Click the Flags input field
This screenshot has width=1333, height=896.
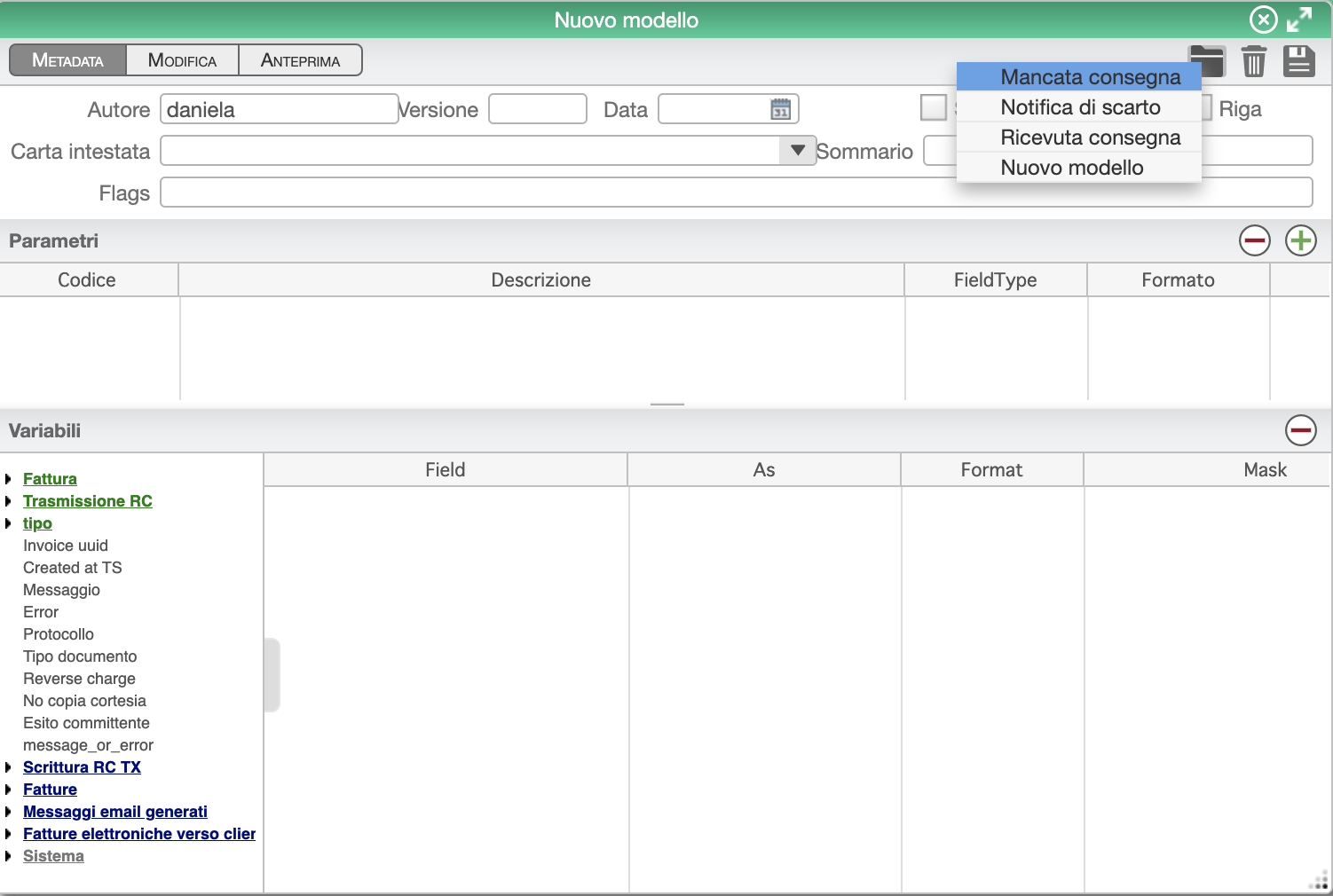736,193
